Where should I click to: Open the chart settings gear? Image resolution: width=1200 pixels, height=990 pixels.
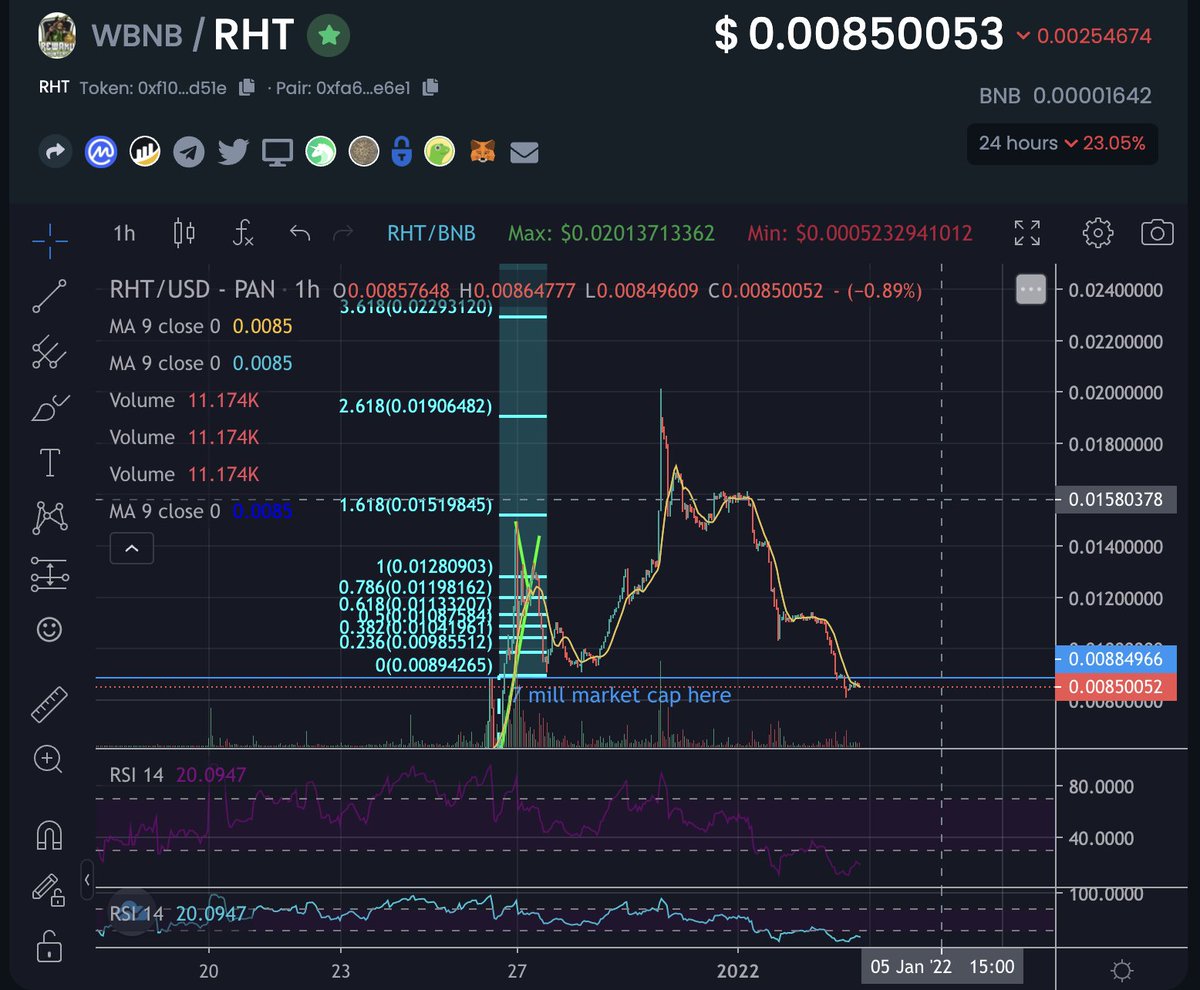[x=1098, y=233]
